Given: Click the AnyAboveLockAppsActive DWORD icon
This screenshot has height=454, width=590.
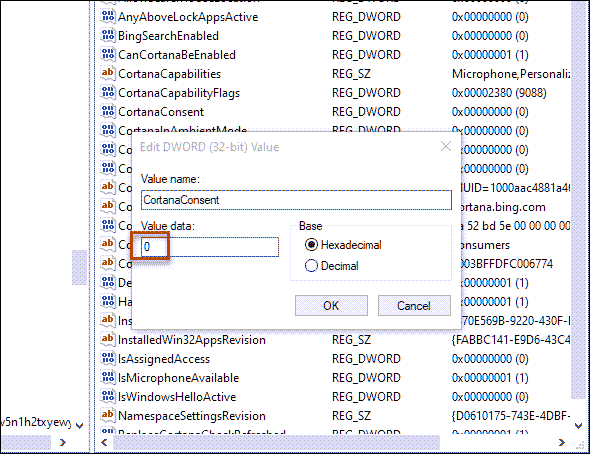Looking at the screenshot, I should point(108,16).
